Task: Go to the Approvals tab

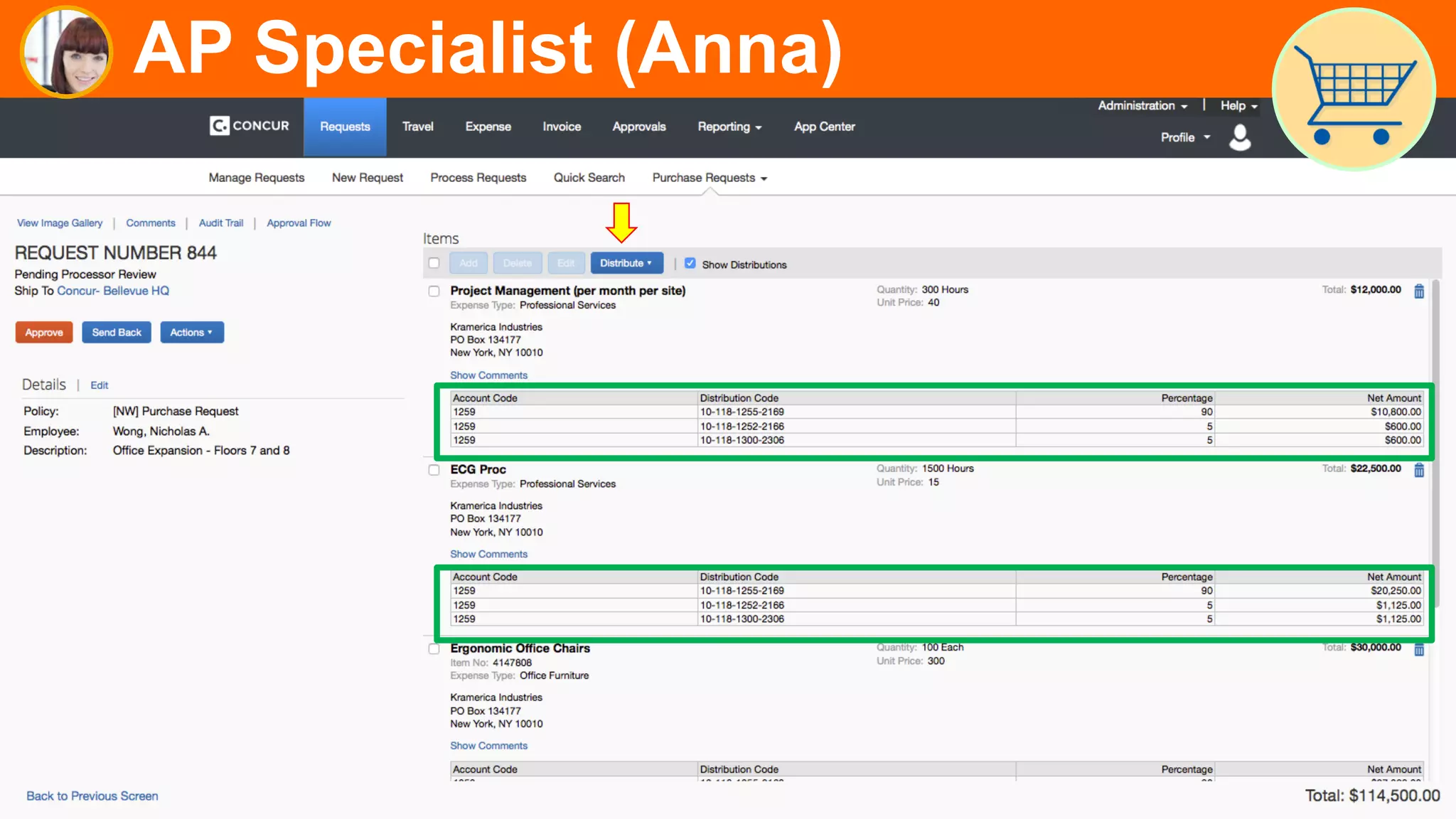Action: [x=639, y=127]
